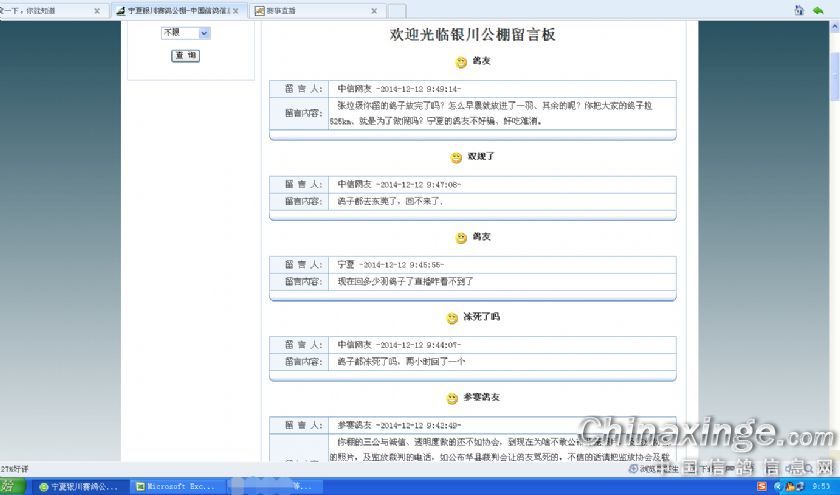Click the smiley icon next to 观规了

456,158
